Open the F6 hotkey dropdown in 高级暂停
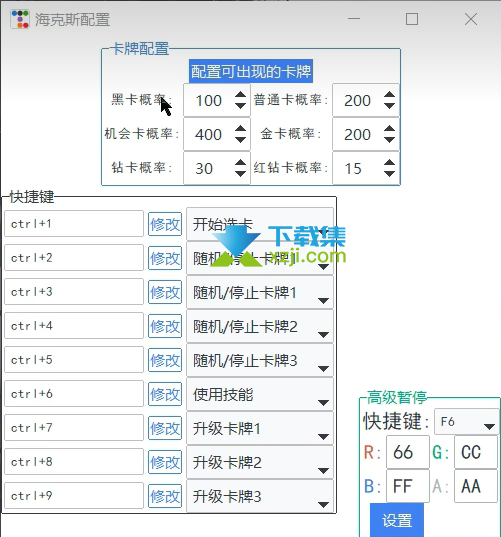Viewport: 501px width, 537px height. point(466,422)
